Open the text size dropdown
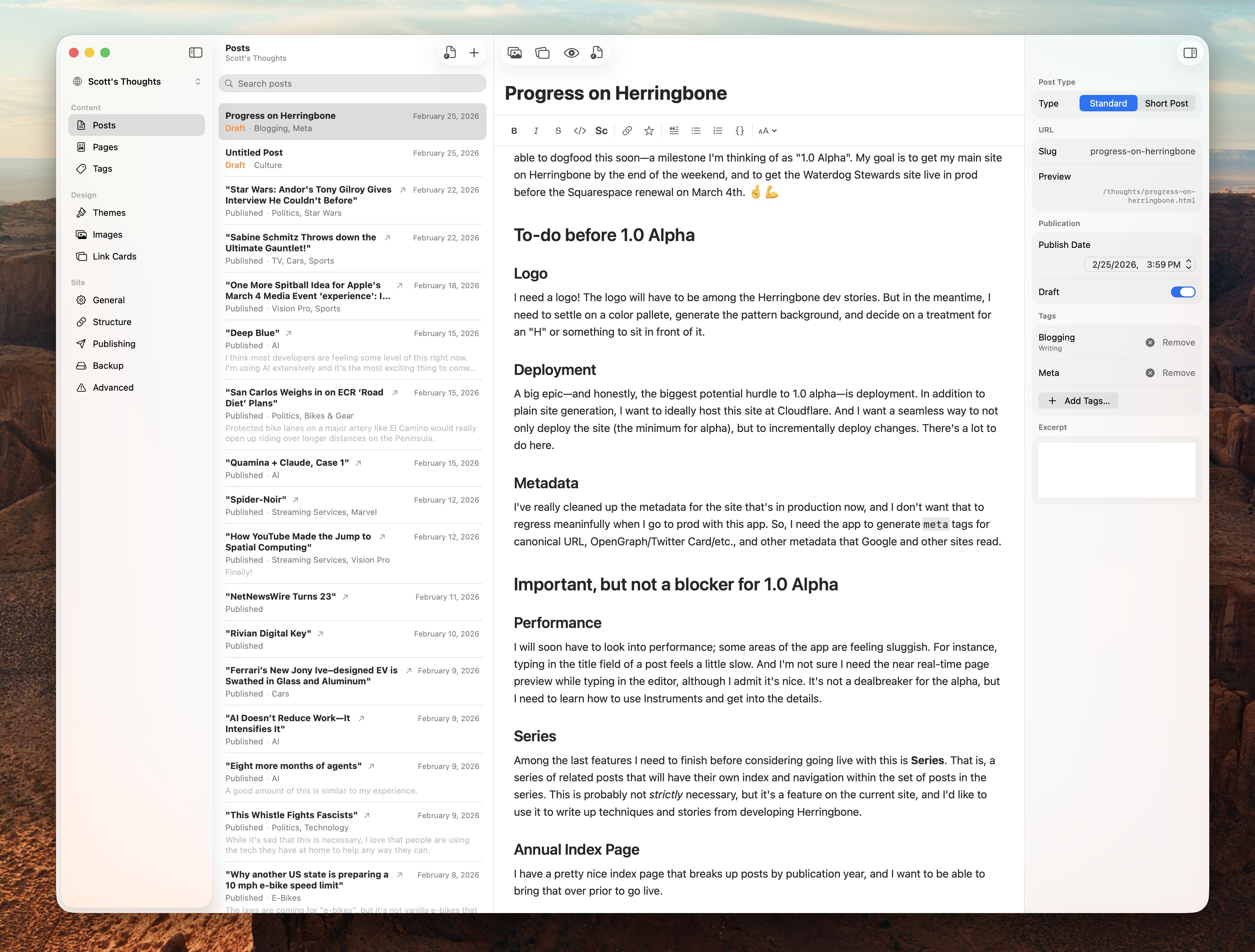The height and width of the screenshot is (952, 1255). point(766,131)
